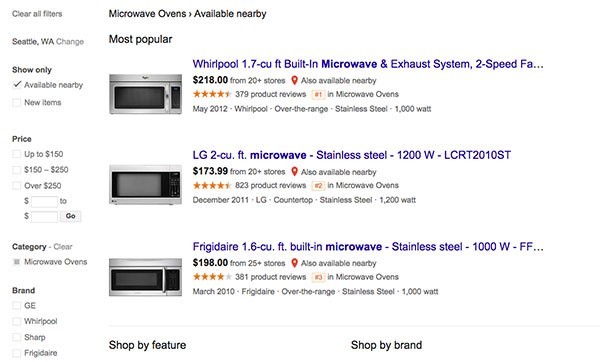Open the Microwave Ovens breadcrumb
This screenshot has height=362, width=600.
[147, 14]
